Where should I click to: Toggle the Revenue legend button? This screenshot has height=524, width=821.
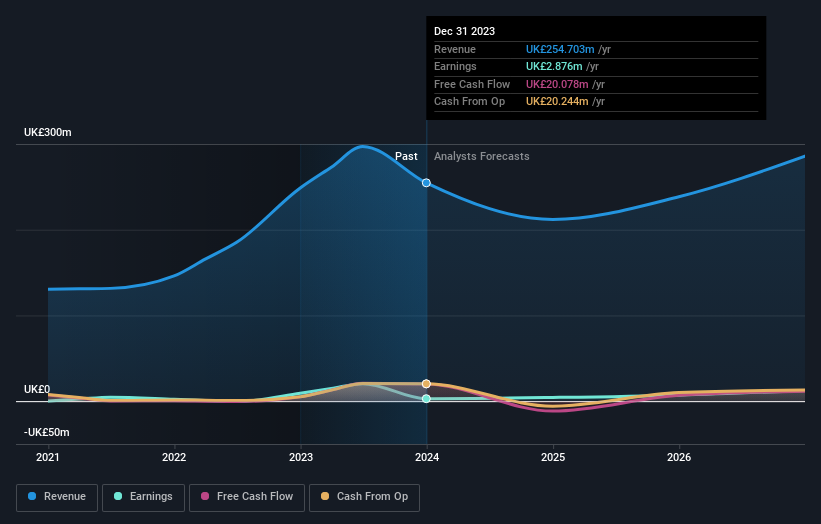57,497
